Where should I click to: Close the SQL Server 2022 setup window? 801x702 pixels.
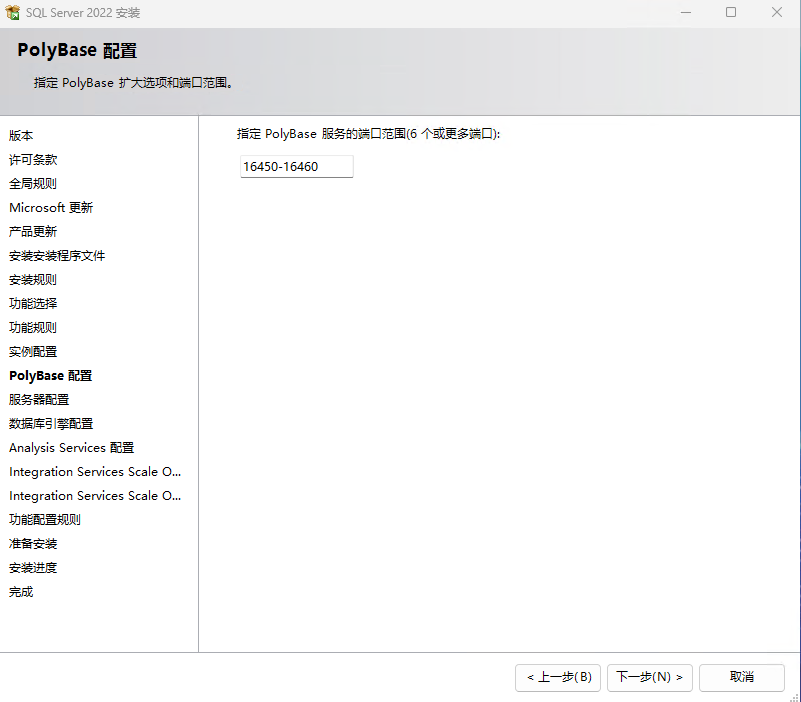coord(777,12)
